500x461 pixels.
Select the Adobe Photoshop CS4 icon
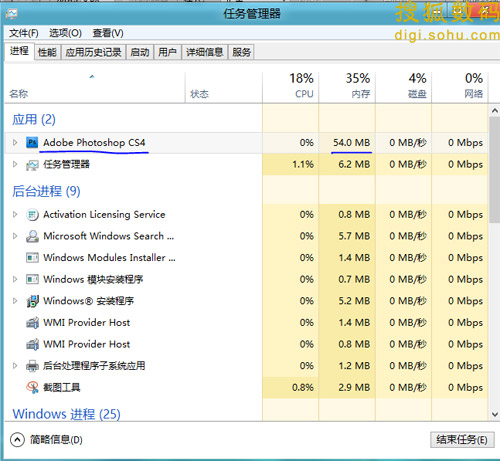[32, 143]
